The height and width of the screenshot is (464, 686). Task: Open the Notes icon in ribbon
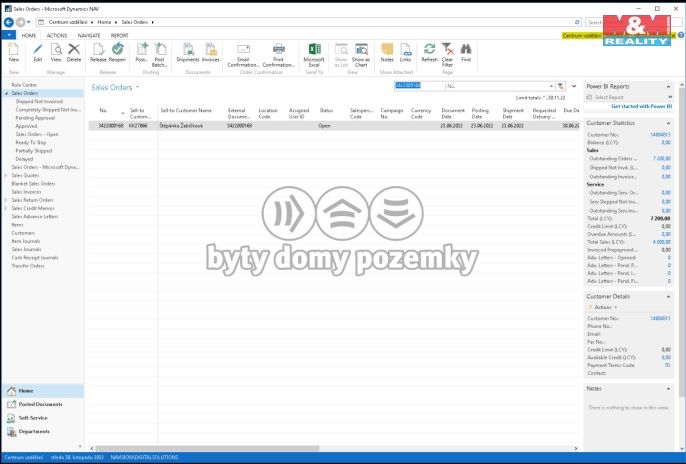pos(387,49)
